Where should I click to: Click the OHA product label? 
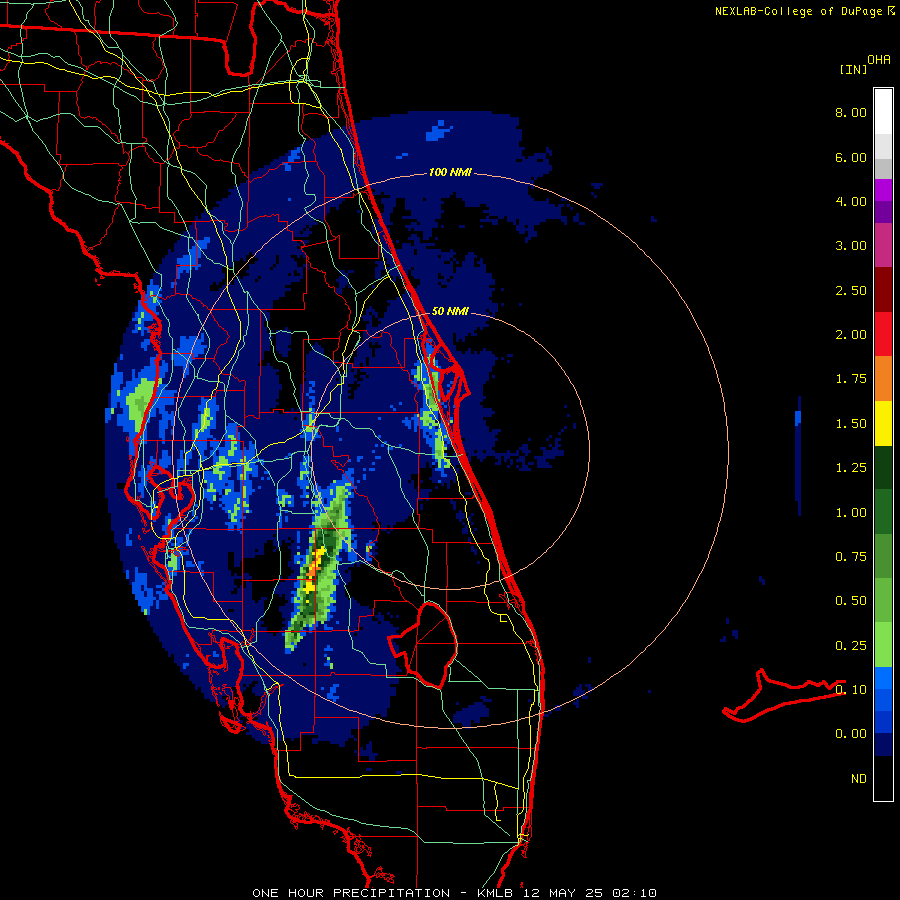(x=879, y=60)
